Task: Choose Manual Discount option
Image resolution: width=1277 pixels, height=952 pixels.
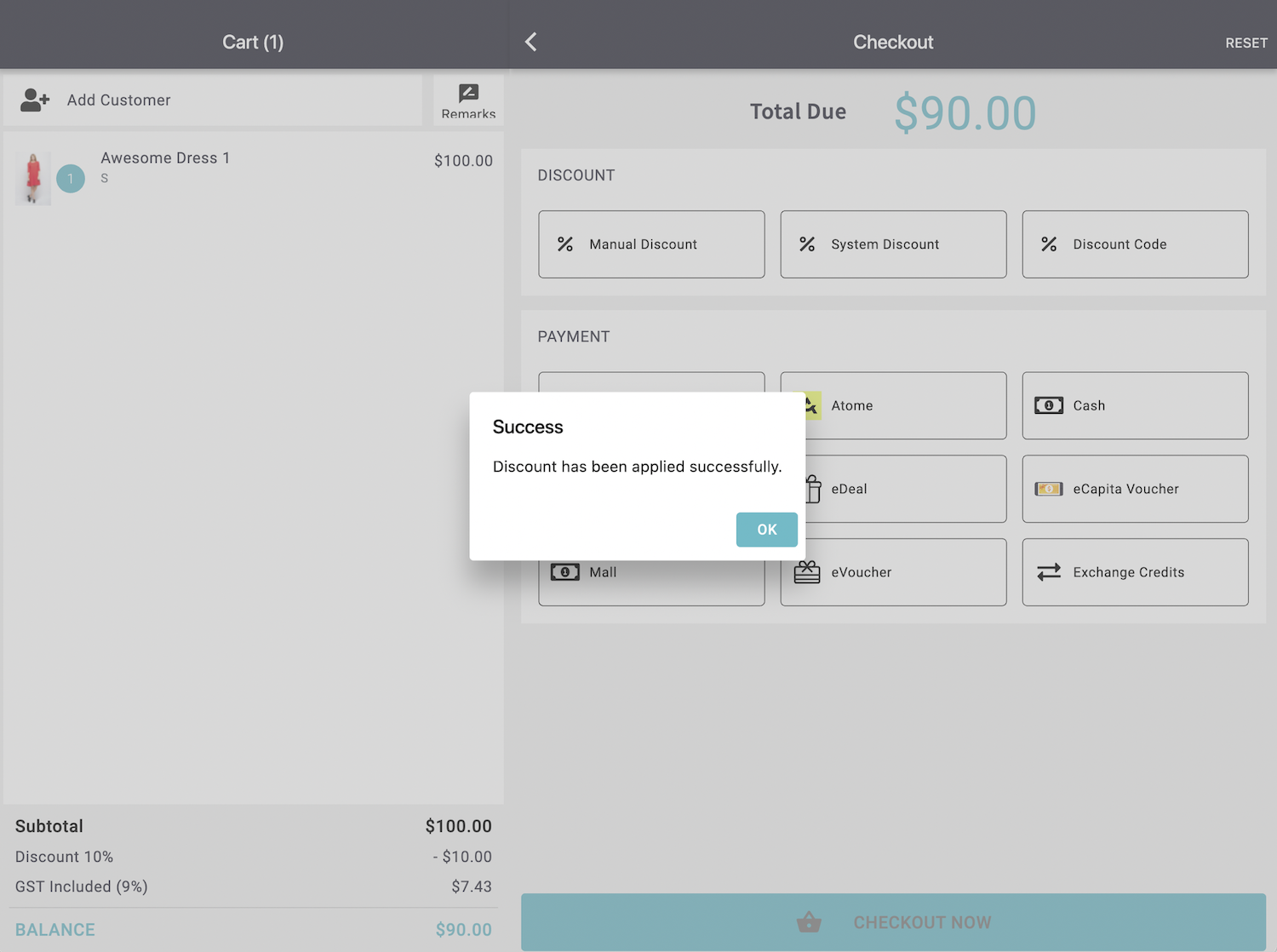Action: tap(651, 244)
